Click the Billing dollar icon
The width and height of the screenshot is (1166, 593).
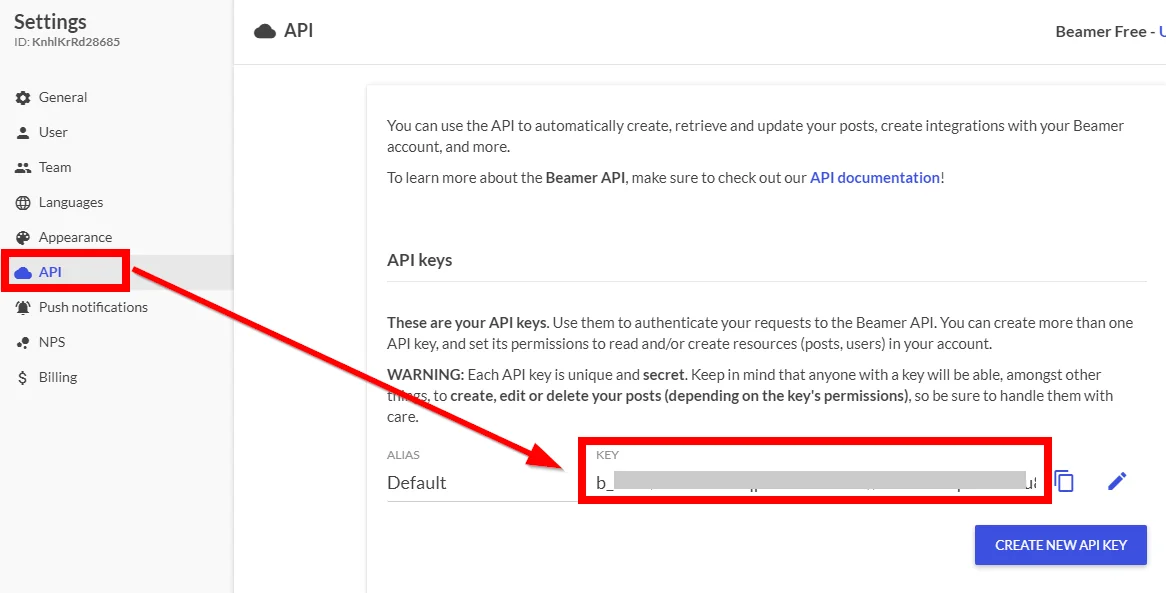pos(23,377)
